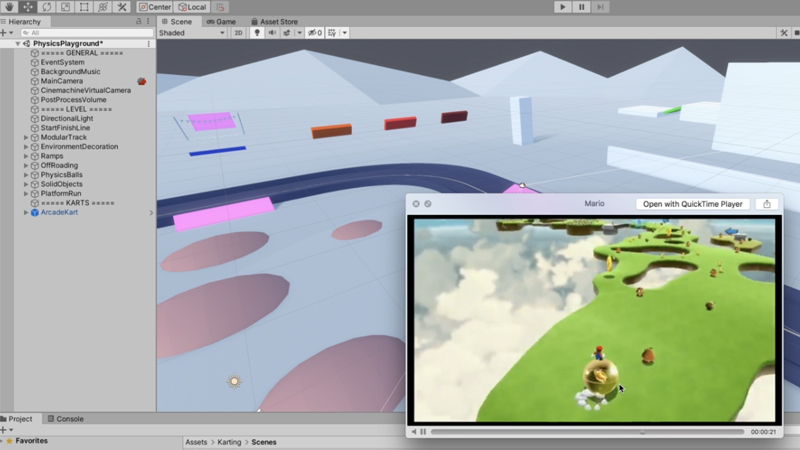Select BackgroundMusic object

70,71
